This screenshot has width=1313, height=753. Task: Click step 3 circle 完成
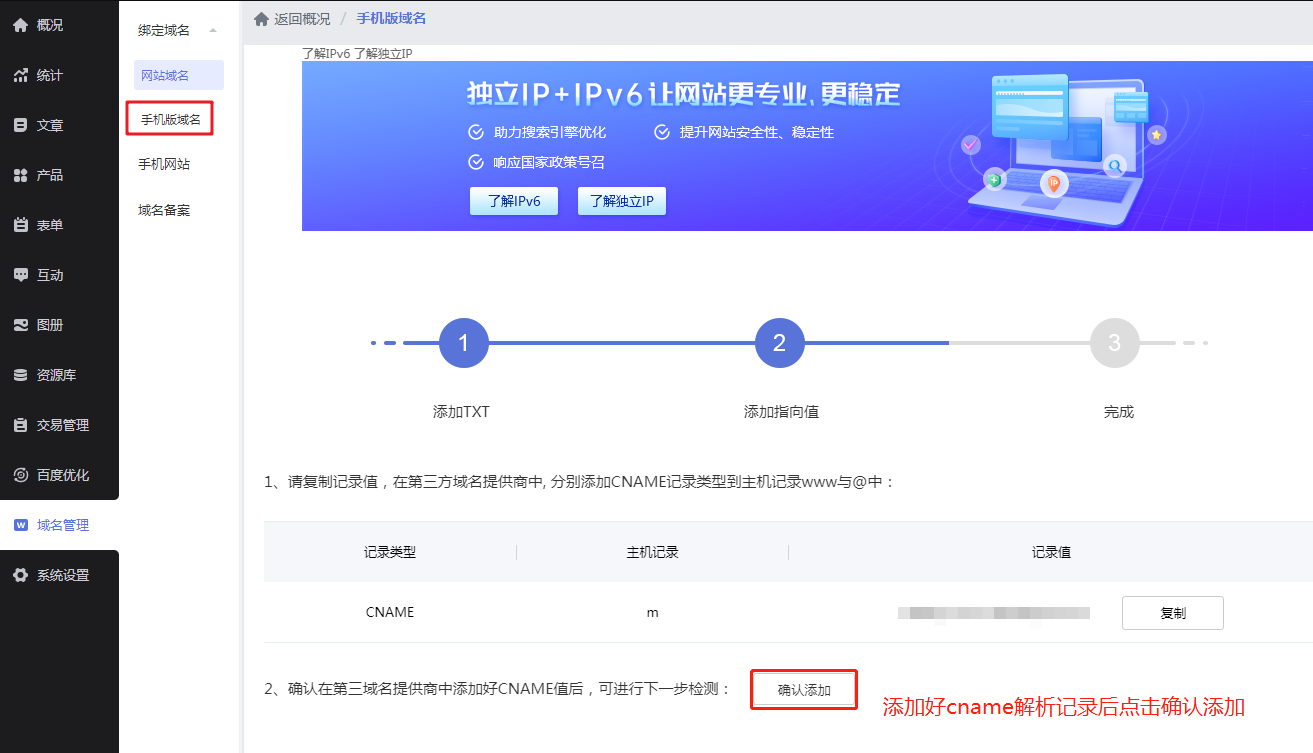tap(1114, 343)
